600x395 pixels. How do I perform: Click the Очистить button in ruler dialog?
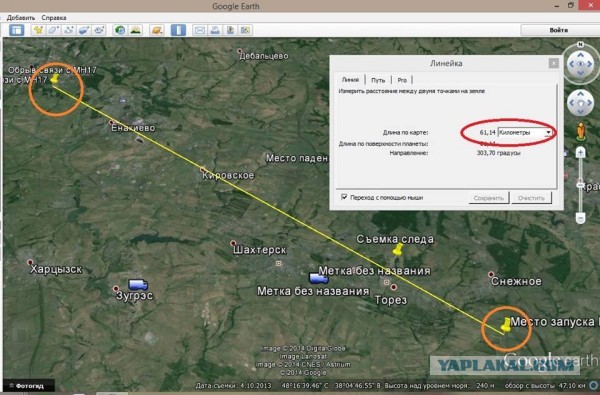[531, 198]
